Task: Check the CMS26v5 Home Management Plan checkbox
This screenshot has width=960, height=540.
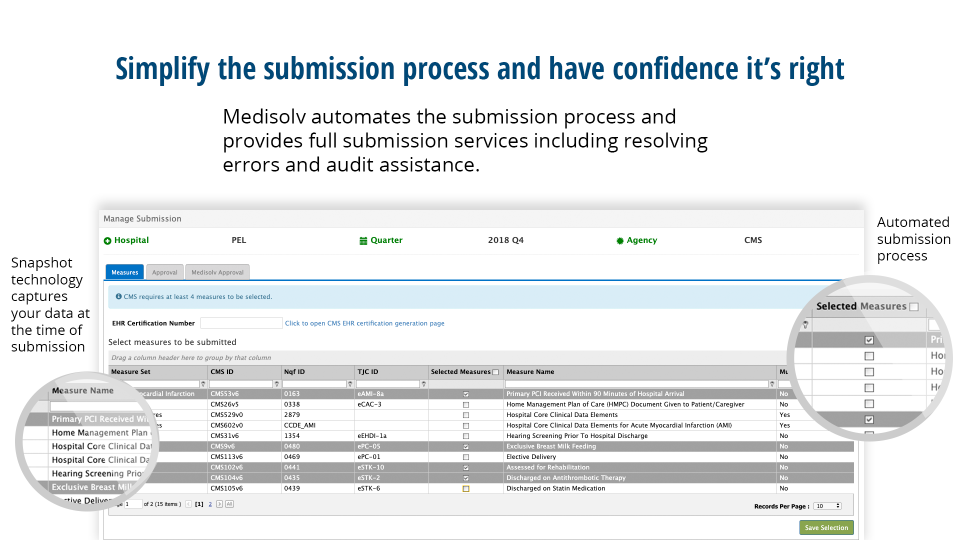Action: coord(466,405)
